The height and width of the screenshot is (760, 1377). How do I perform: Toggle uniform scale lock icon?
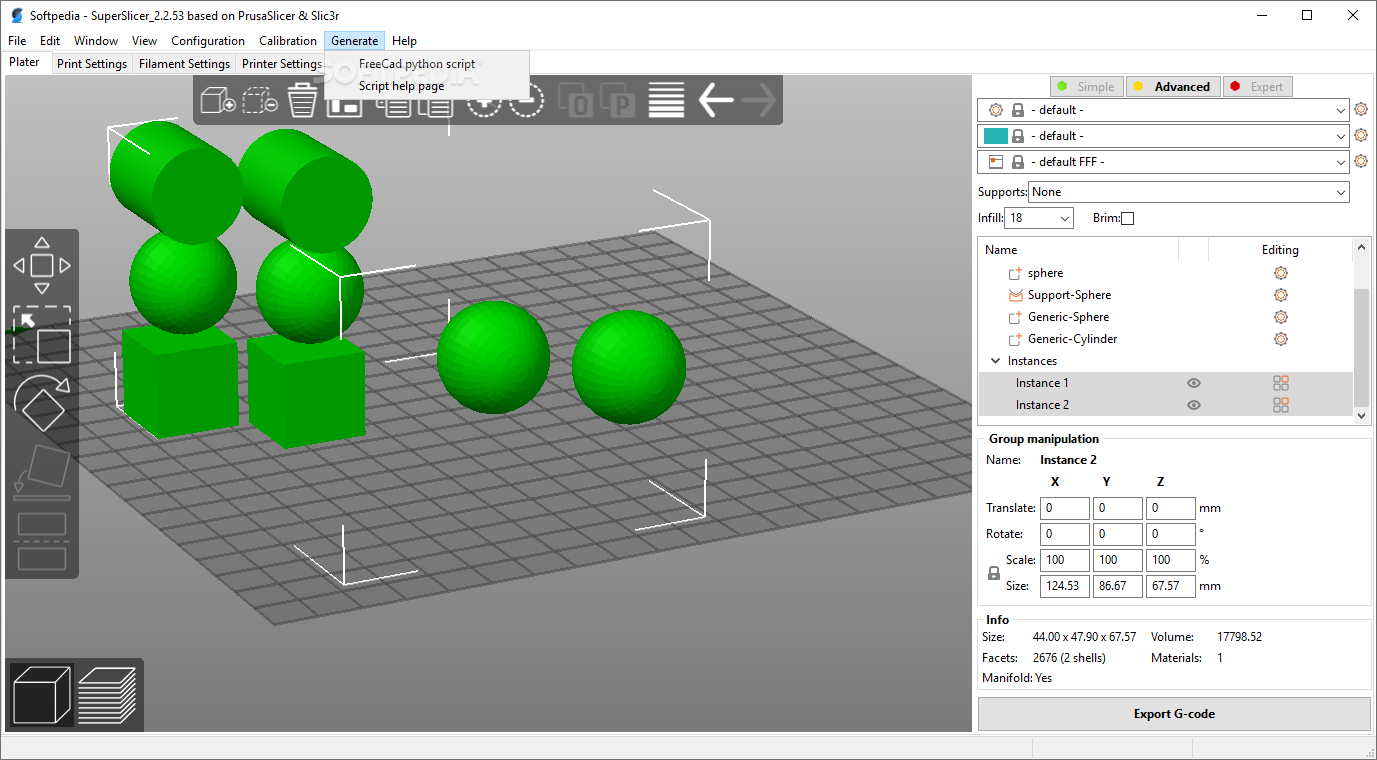[994, 573]
